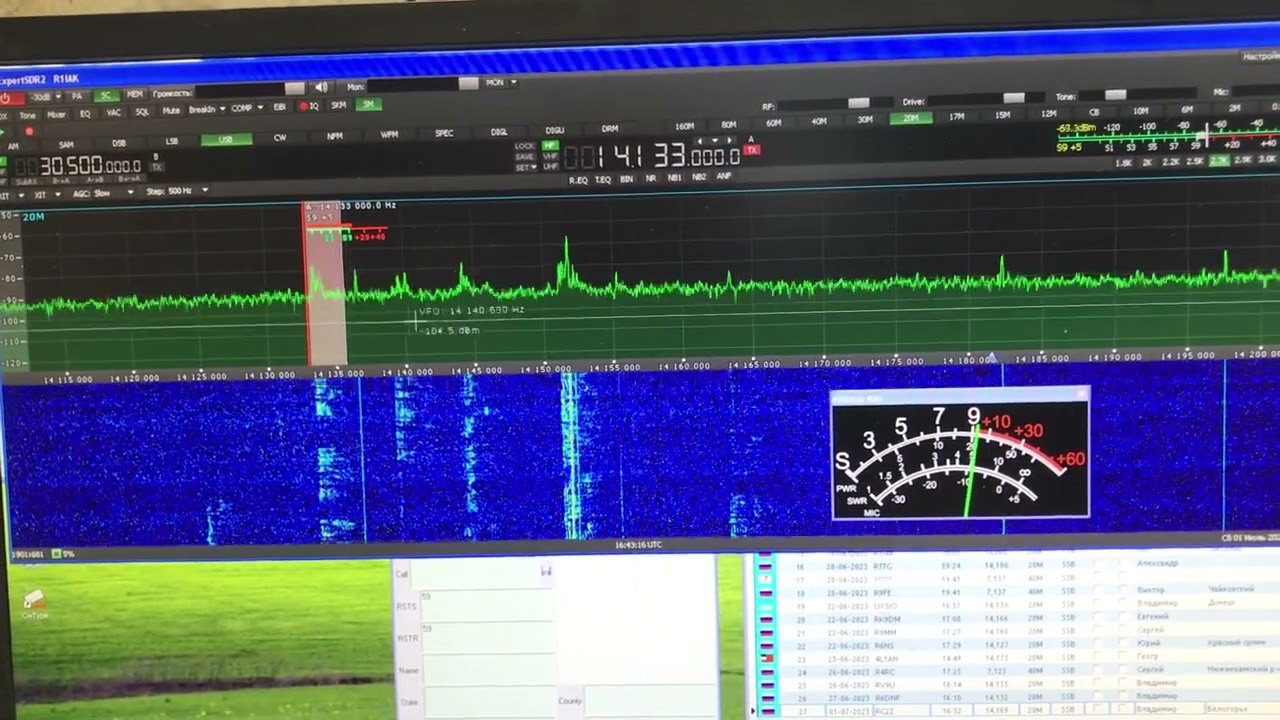
Task: Click the Drive level slider handle
Action: 1013,97
